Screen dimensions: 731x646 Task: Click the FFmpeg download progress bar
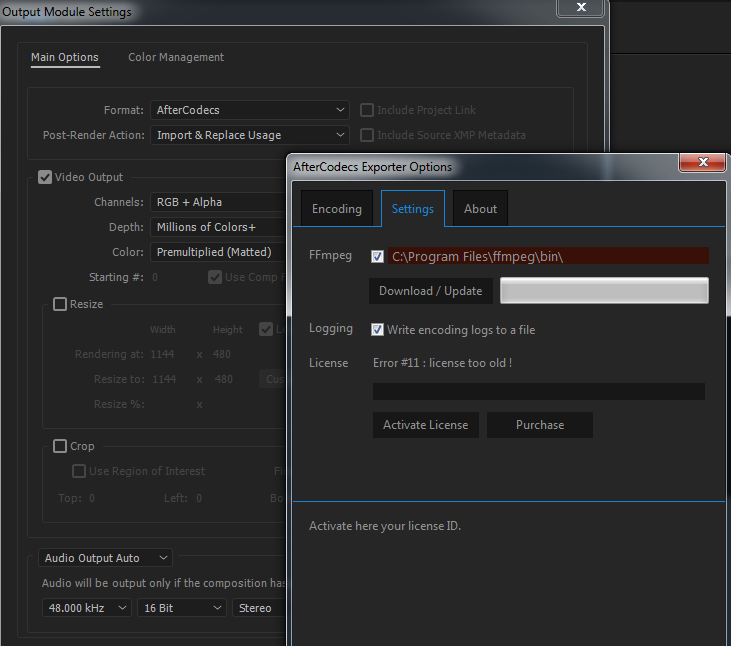pos(604,290)
